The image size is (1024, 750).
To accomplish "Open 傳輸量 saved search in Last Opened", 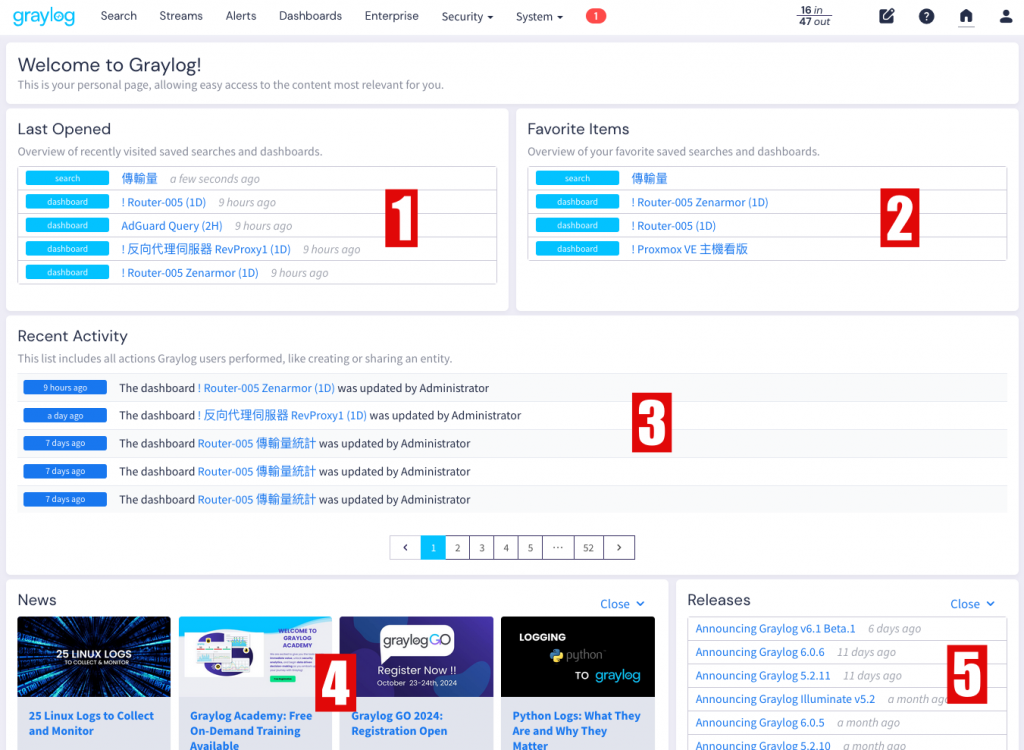I will [139, 178].
